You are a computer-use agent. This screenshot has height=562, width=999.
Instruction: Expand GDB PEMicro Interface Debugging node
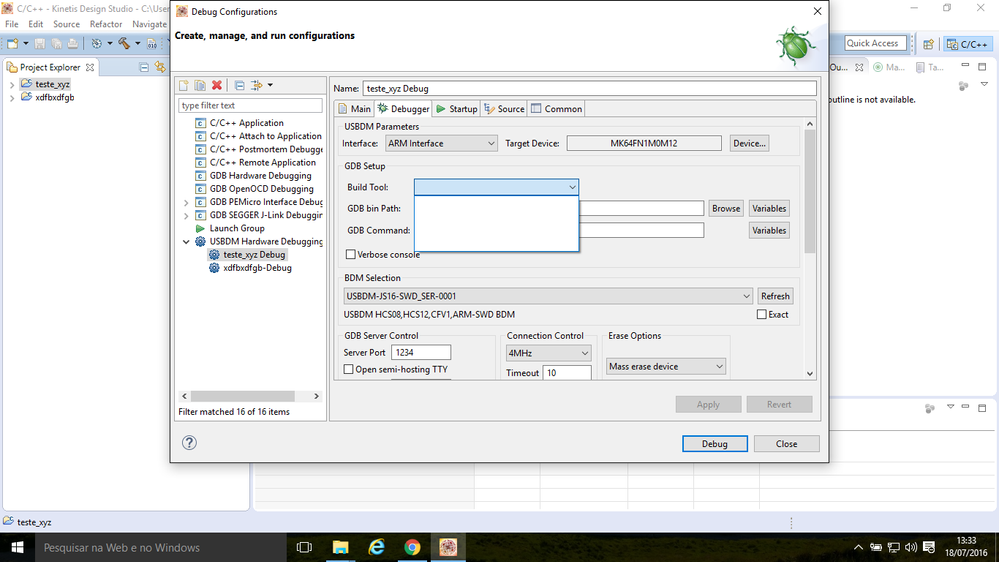(x=186, y=203)
